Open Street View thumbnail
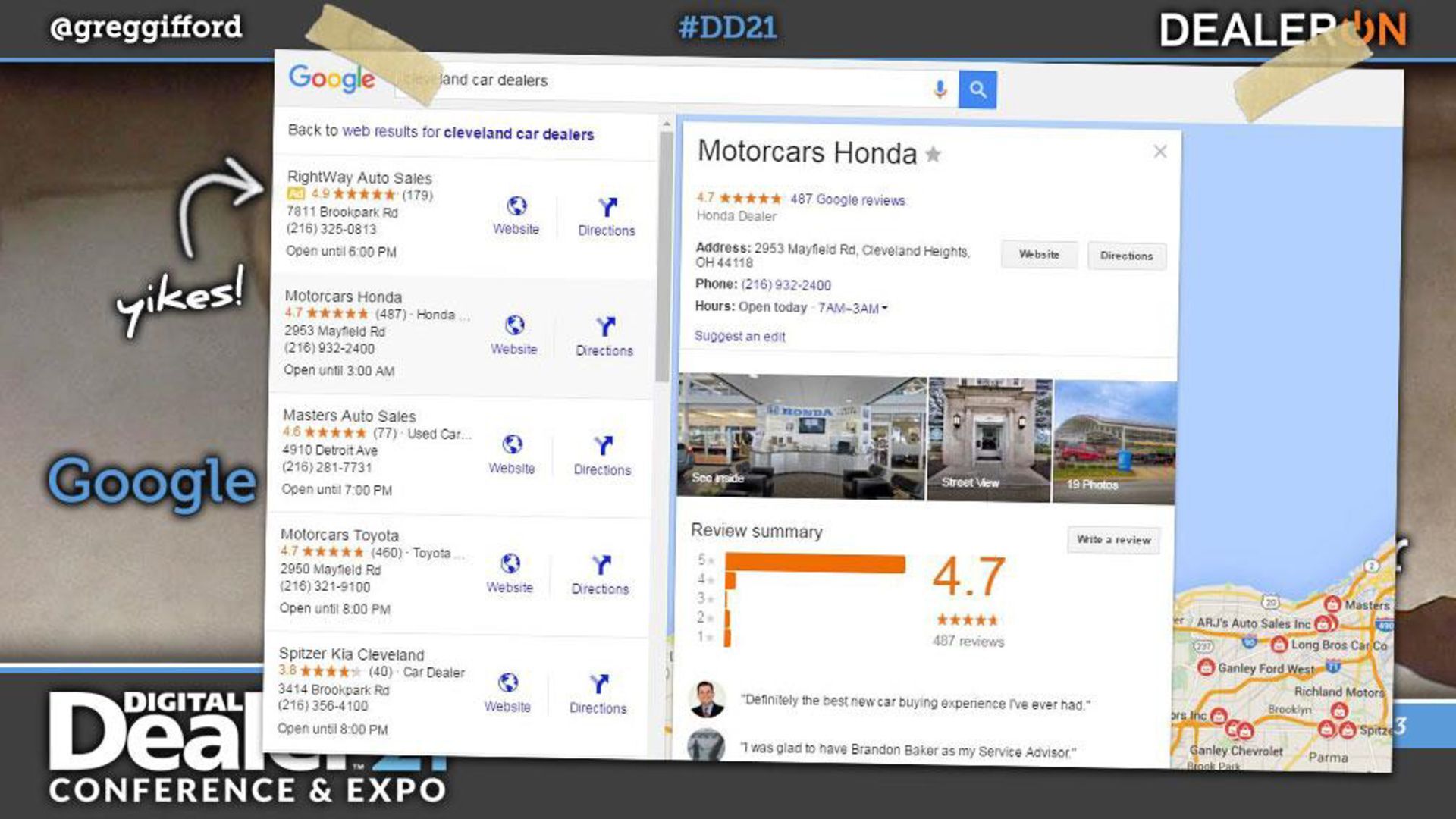The height and width of the screenshot is (819, 1456). pos(989,440)
